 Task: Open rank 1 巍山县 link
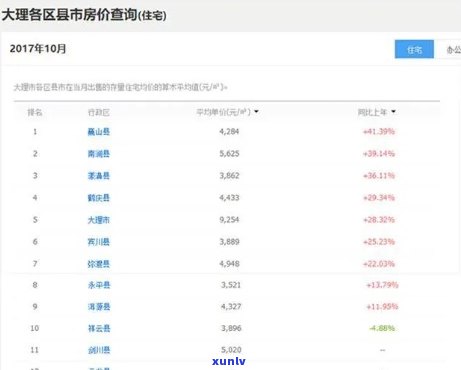point(99,132)
